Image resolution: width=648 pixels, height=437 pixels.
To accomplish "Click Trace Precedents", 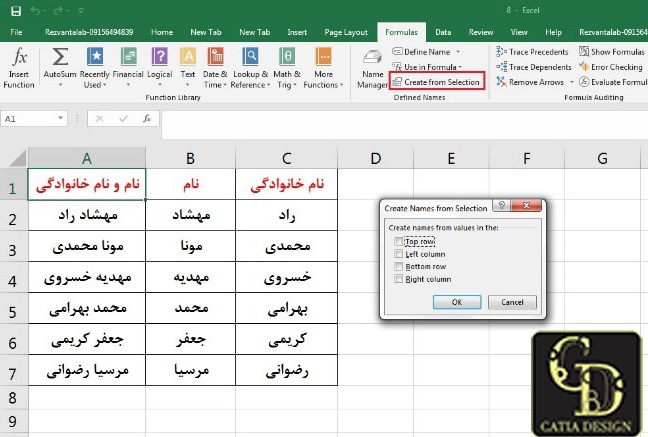I will [532, 52].
